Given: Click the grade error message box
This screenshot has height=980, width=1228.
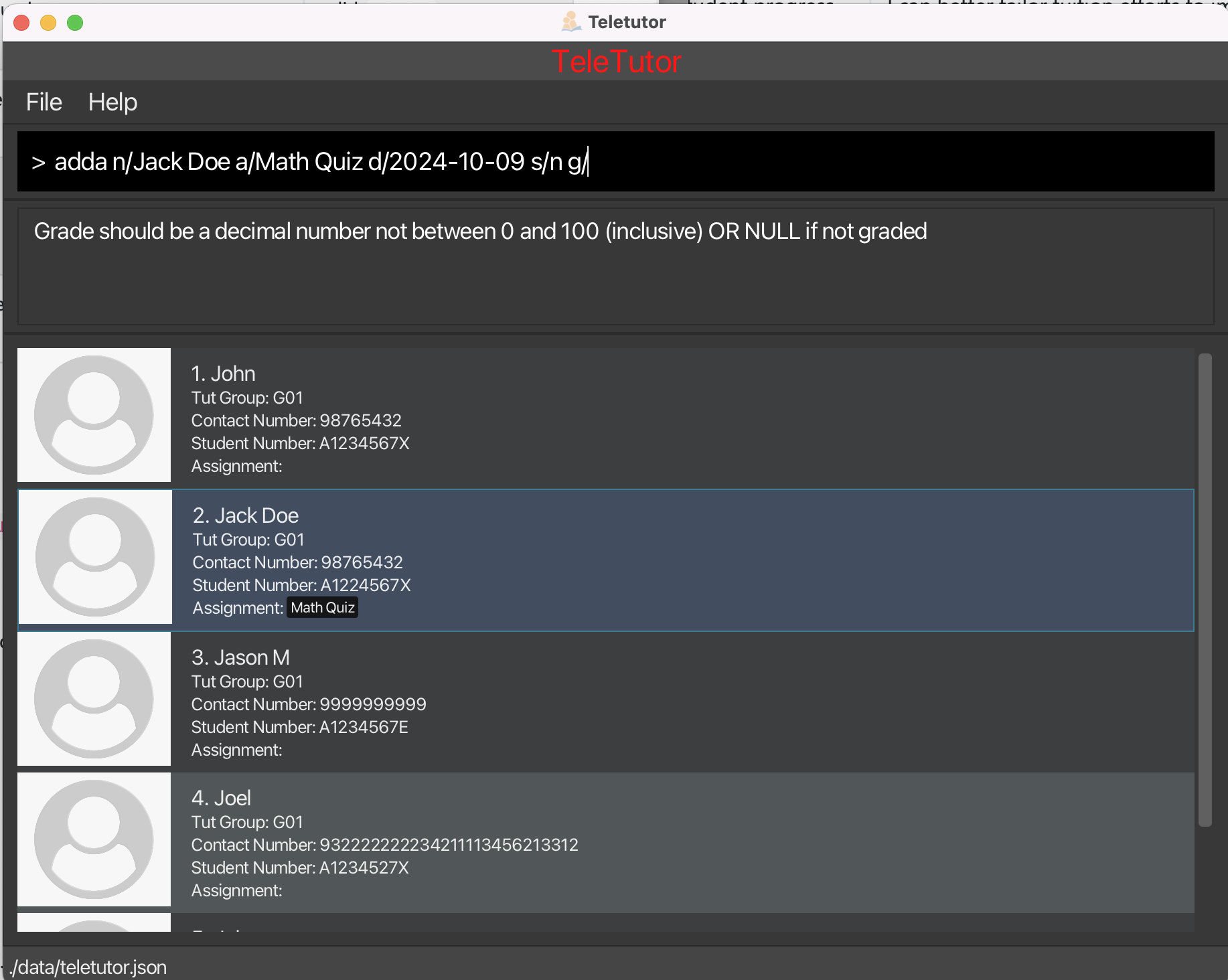Looking at the screenshot, I should point(615,266).
